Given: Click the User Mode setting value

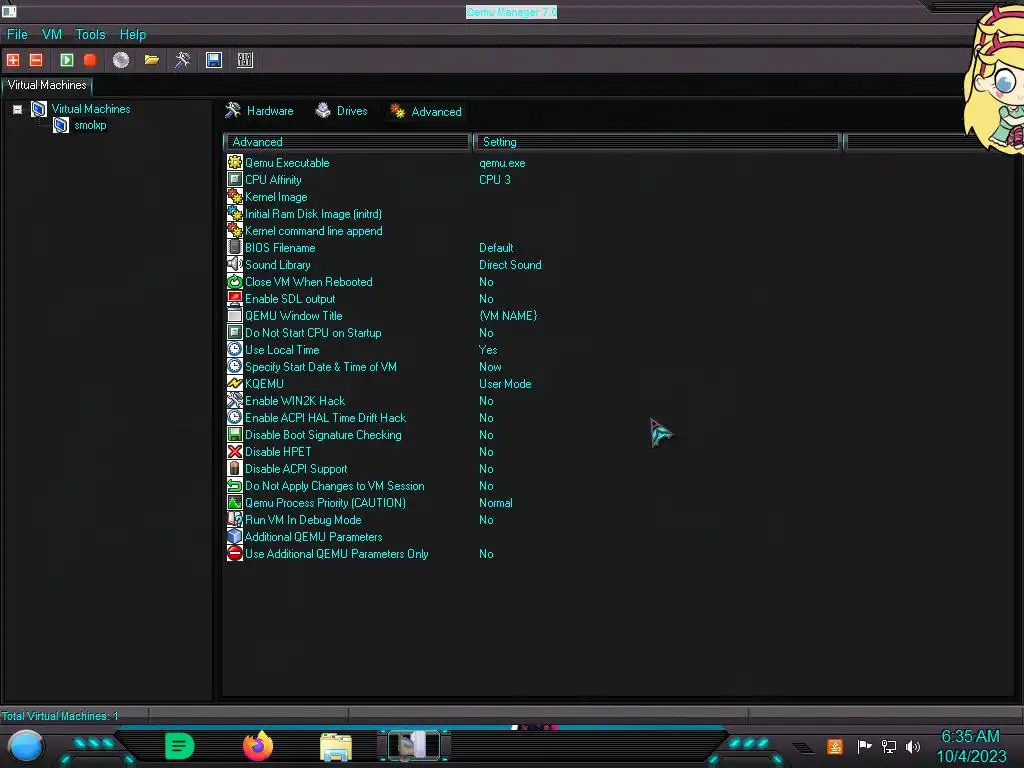Looking at the screenshot, I should pos(505,383).
